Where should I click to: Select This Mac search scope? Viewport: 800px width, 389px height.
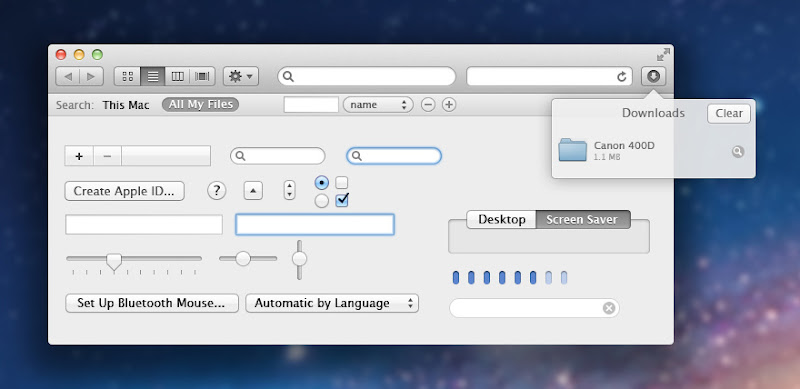[126, 105]
